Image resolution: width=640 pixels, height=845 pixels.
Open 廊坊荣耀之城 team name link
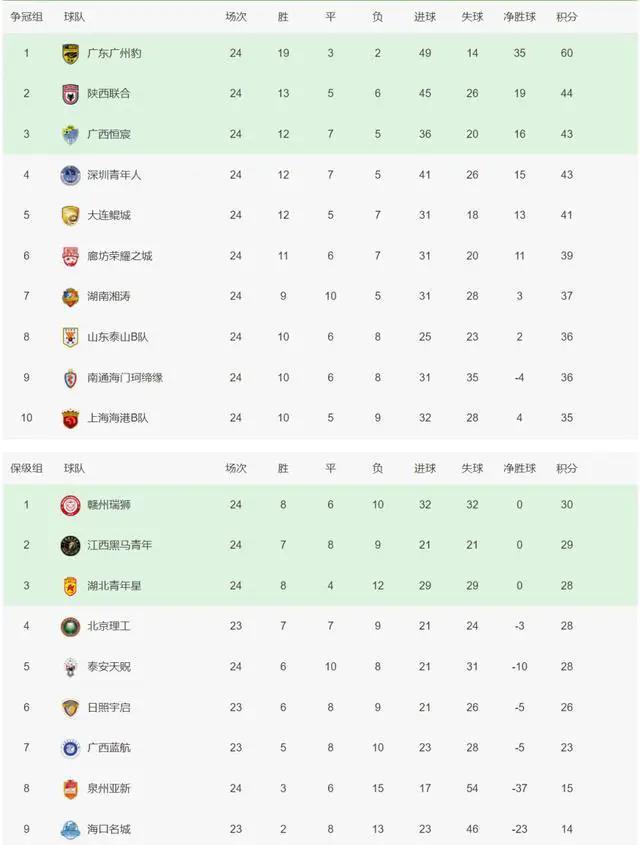click(120, 256)
